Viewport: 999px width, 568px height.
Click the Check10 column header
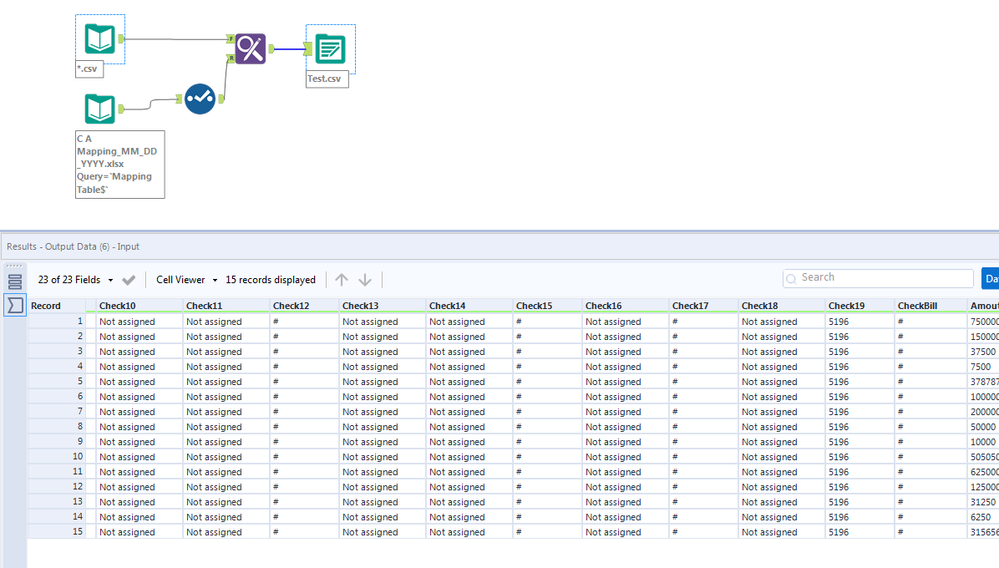click(140, 306)
